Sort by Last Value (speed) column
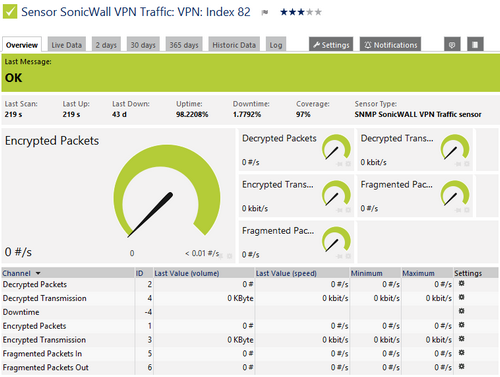The image size is (500, 377). 286,273
